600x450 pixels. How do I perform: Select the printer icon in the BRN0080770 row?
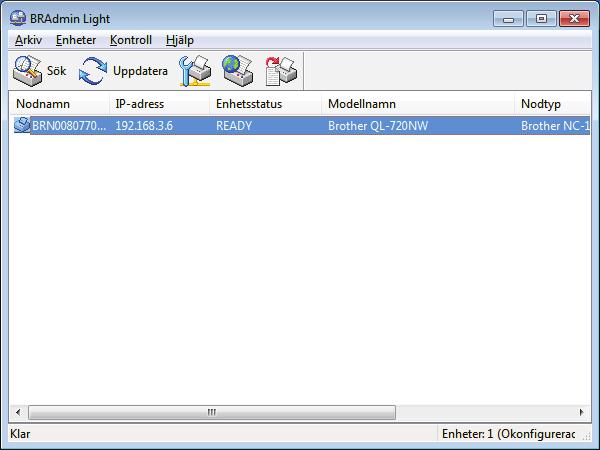pos(22,125)
